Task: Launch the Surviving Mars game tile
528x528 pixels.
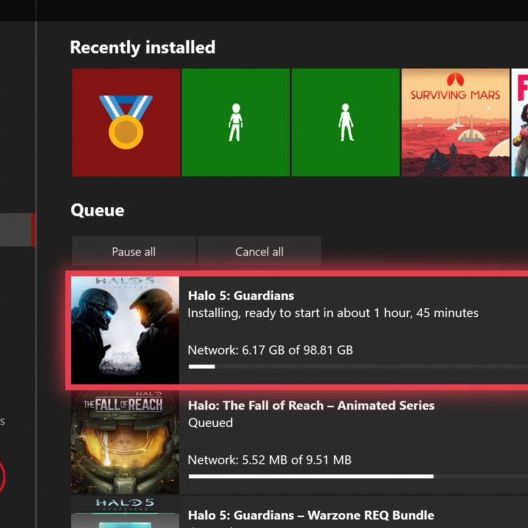Action: click(x=456, y=123)
